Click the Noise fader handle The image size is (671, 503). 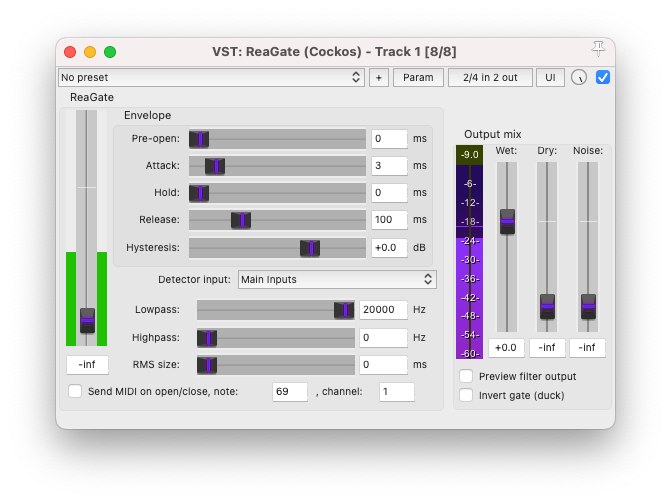(x=588, y=307)
